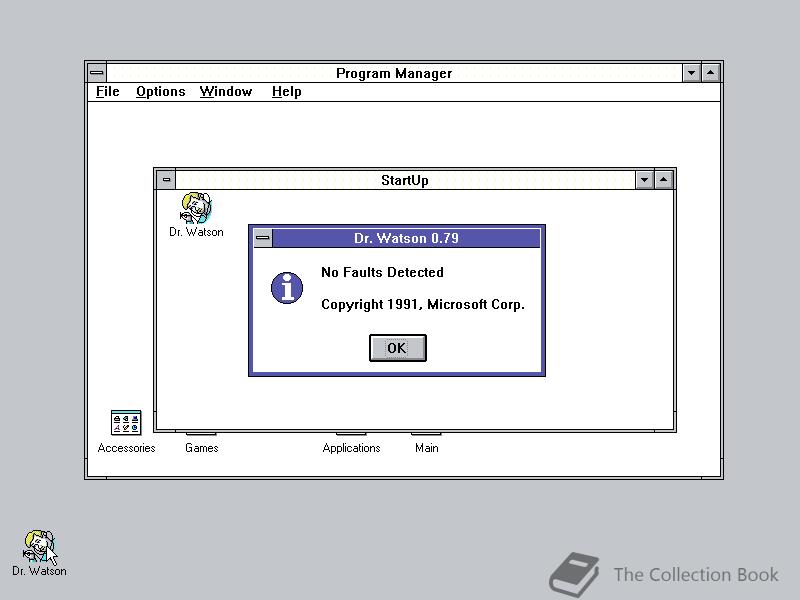Select the Games group label
The width and height of the screenshot is (800, 600).
pos(202,448)
